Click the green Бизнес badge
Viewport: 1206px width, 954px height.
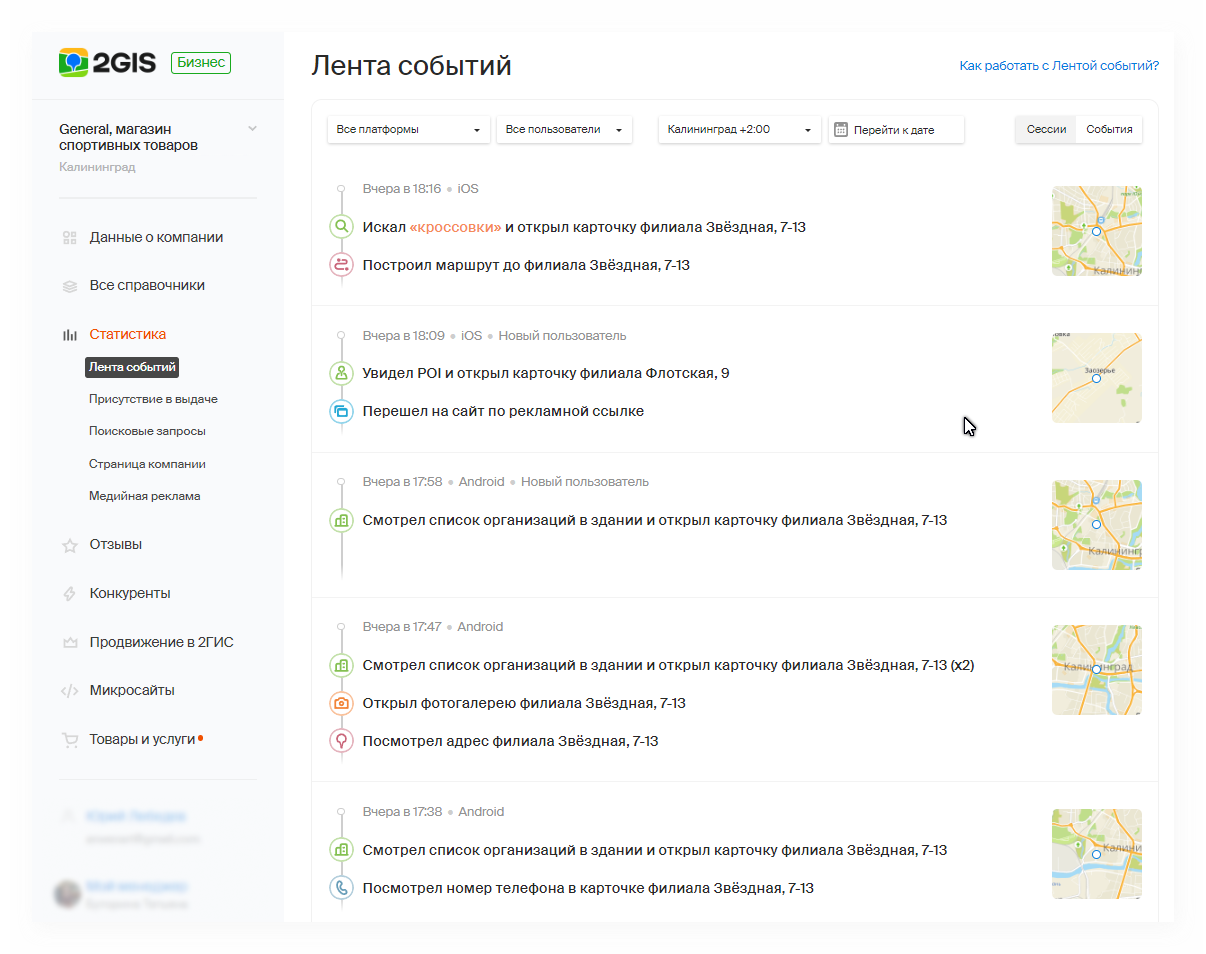(201, 63)
